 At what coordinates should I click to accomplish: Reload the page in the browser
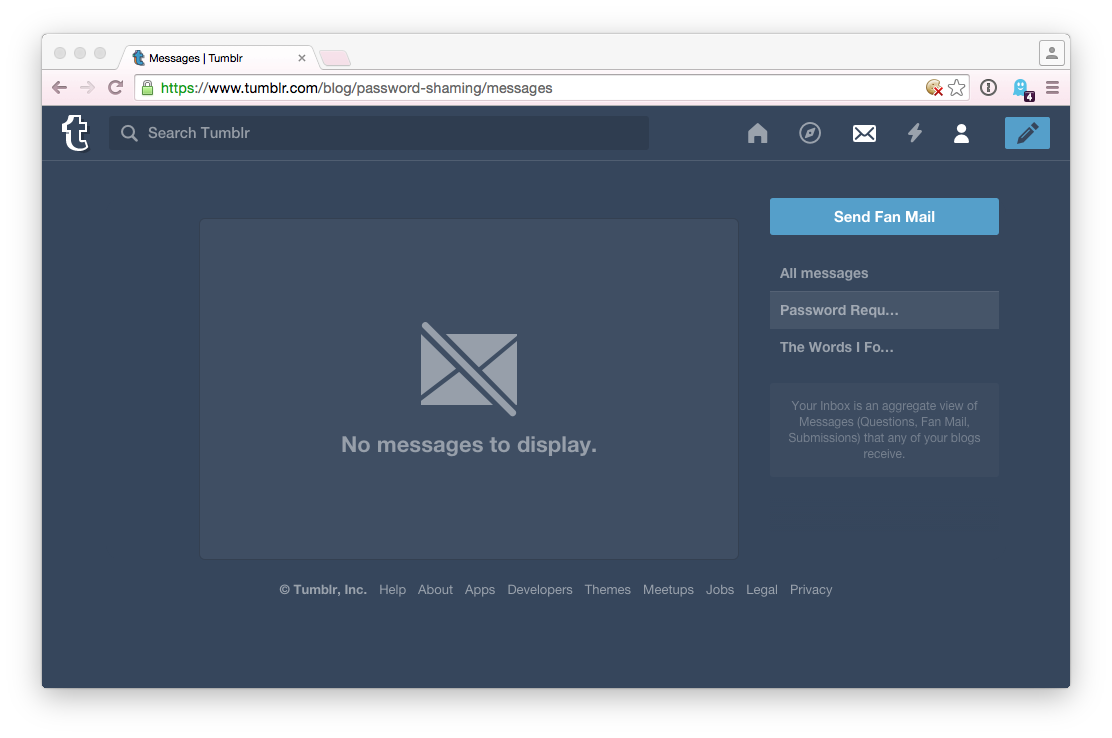(x=116, y=88)
